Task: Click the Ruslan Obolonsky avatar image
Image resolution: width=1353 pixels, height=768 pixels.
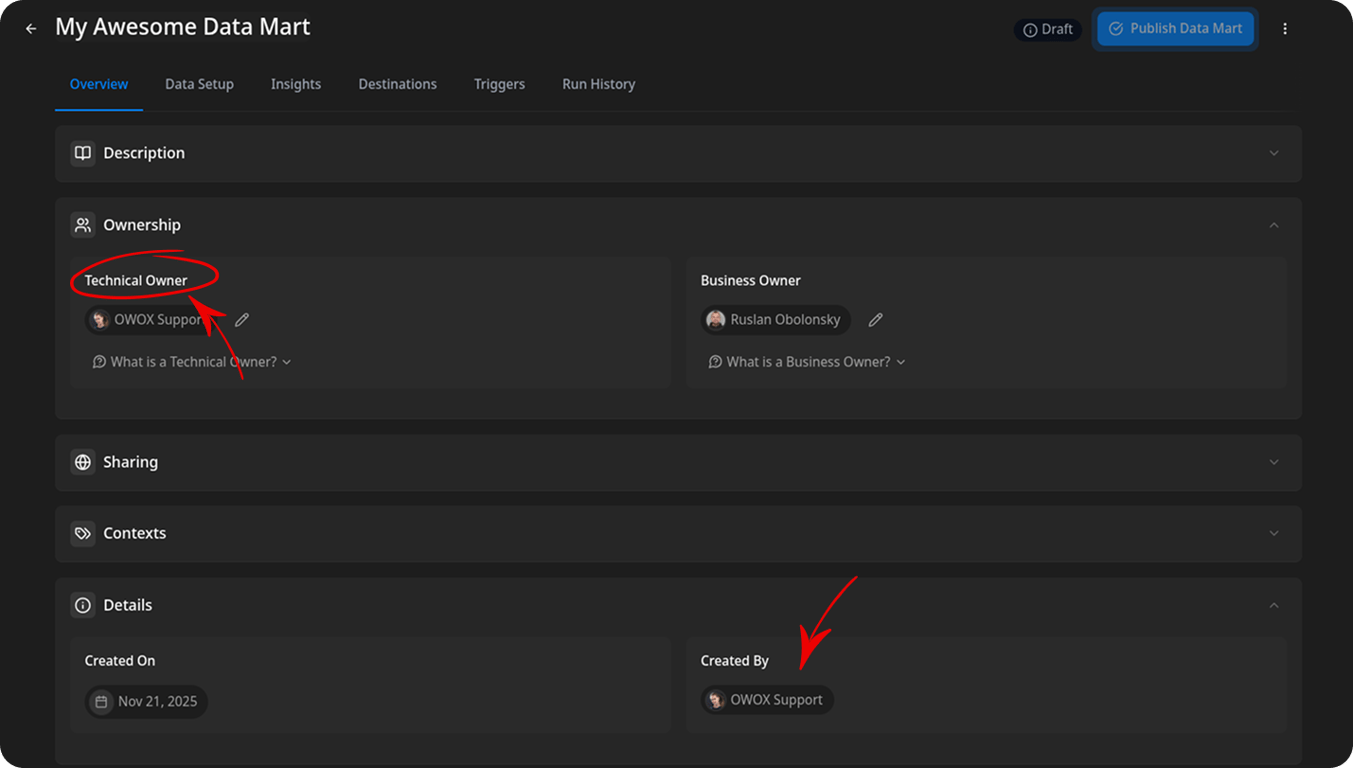Action: pyautogui.click(x=716, y=320)
